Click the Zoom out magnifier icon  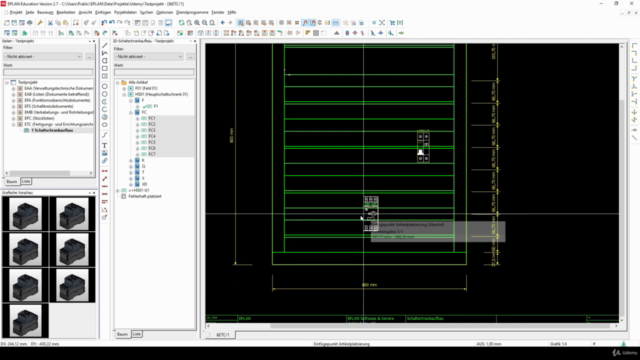click(204, 23)
